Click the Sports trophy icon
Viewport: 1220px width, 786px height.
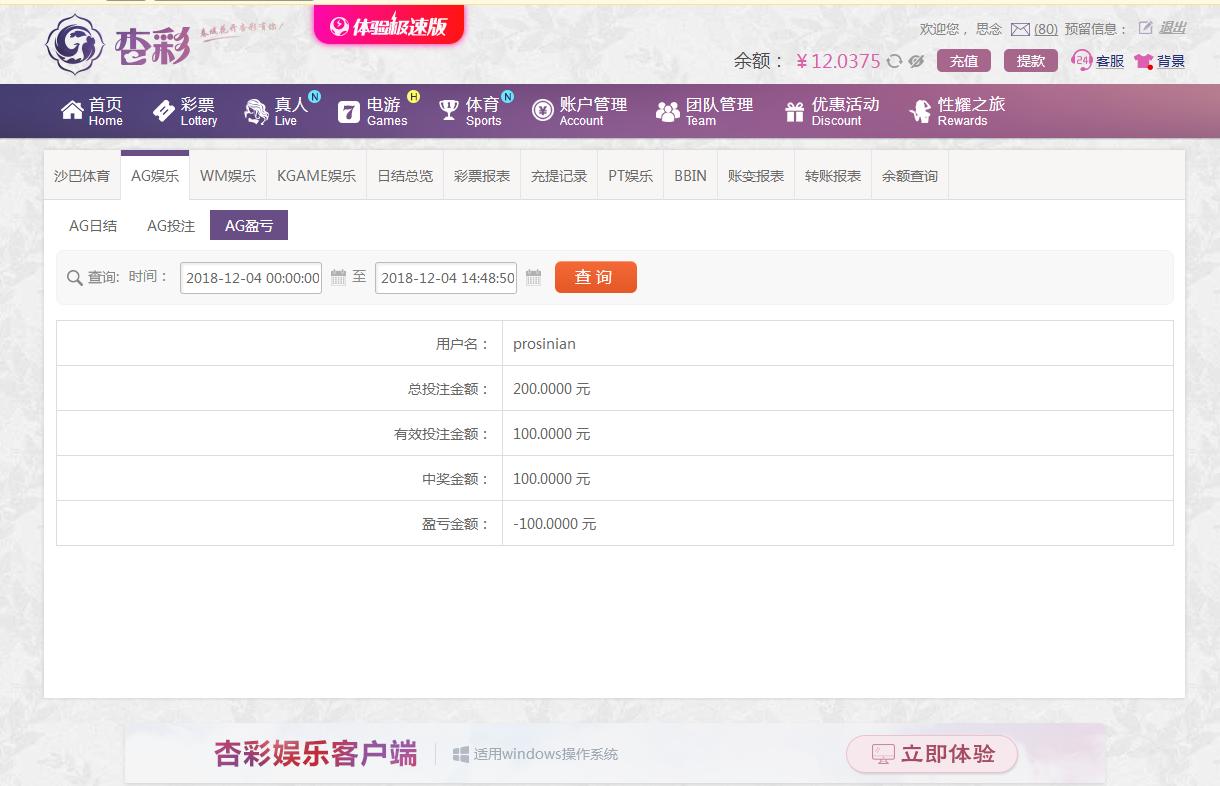coord(449,110)
